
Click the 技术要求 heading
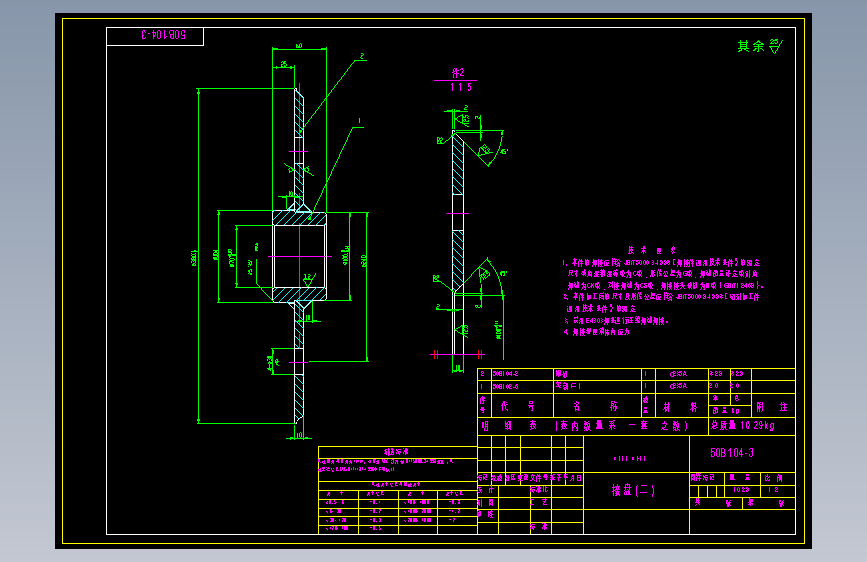[651, 250]
